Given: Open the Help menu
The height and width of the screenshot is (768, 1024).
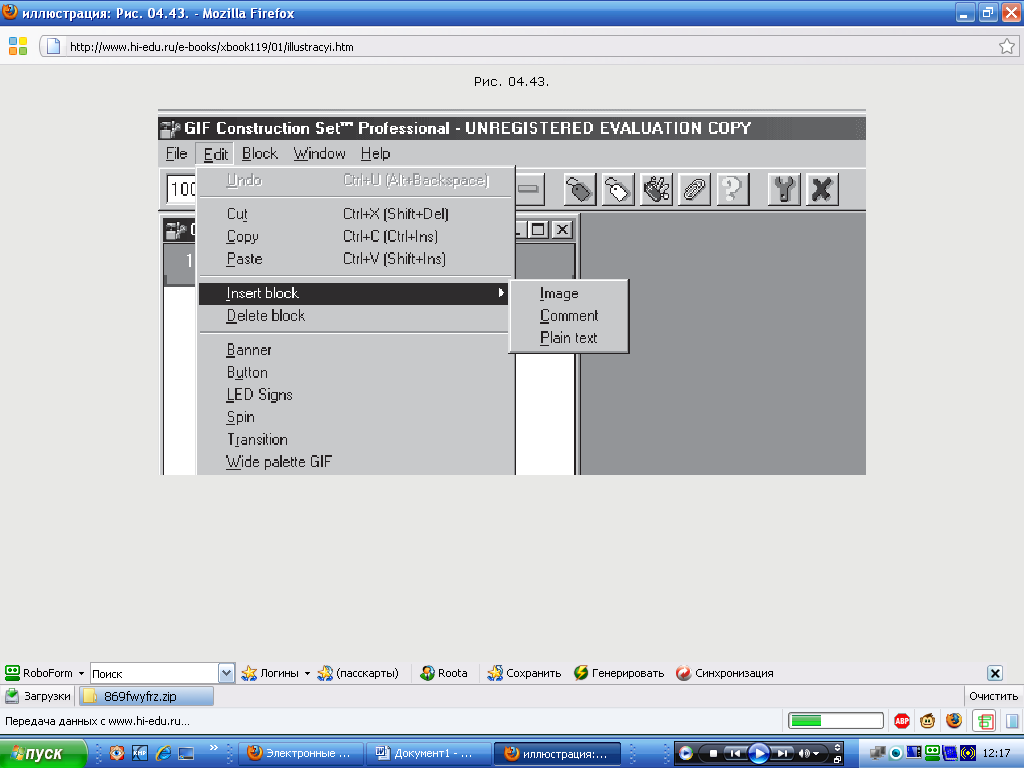Looking at the screenshot, I should tap(376, 153).
